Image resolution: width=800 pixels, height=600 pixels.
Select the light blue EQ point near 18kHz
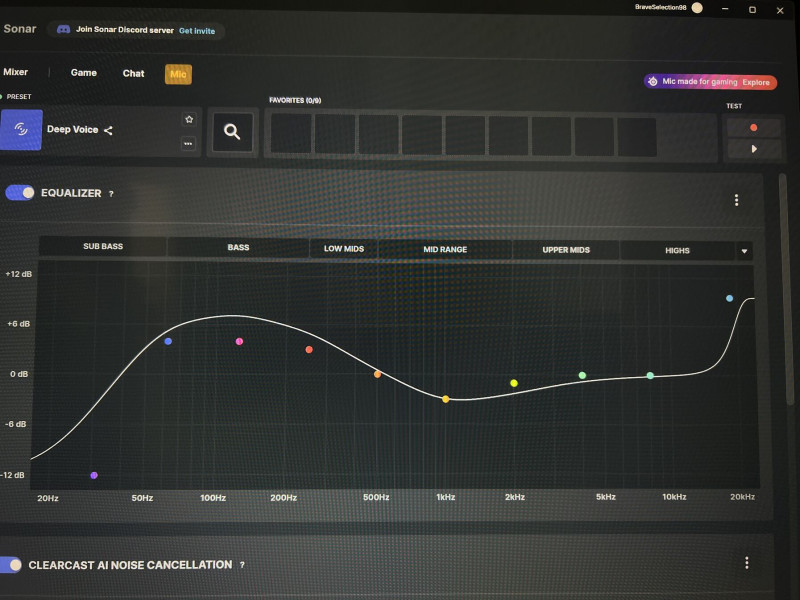click(730, 298)
